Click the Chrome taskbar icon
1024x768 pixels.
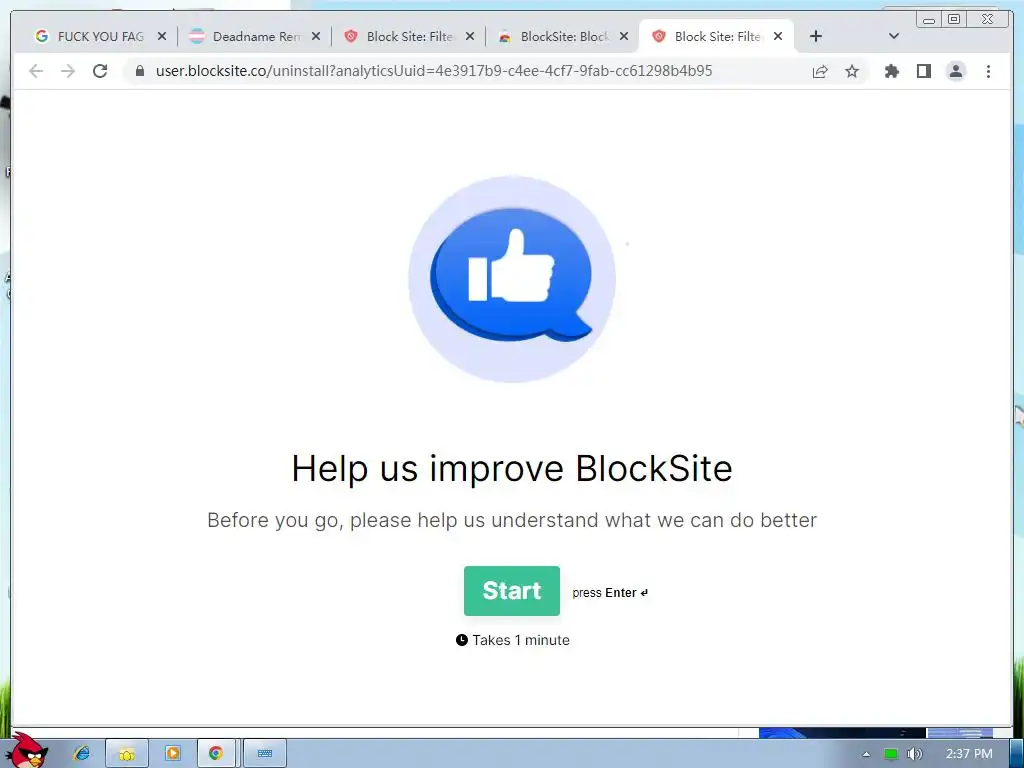pos(216,754)
